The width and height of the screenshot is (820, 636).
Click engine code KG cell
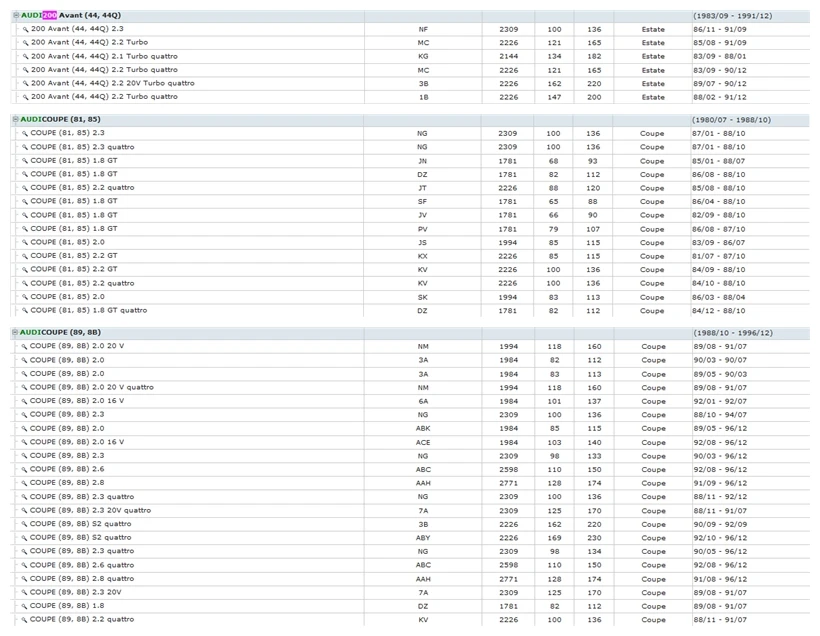coord(423,56)
